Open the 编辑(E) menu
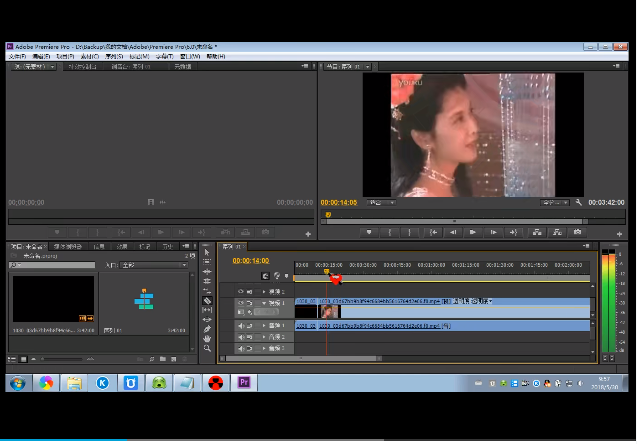Screen dimensions: 637x444 point(41,56)
